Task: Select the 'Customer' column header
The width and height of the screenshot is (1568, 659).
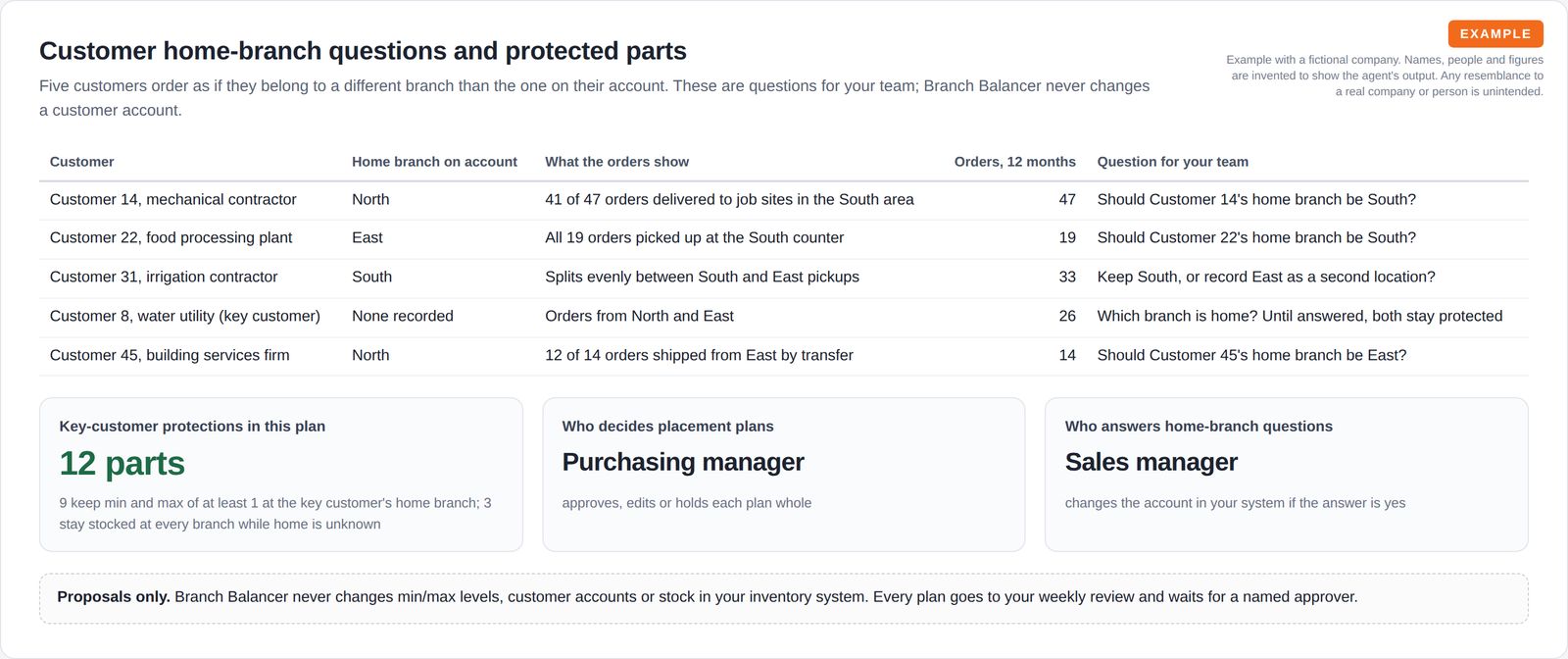Action: [81, 162]
